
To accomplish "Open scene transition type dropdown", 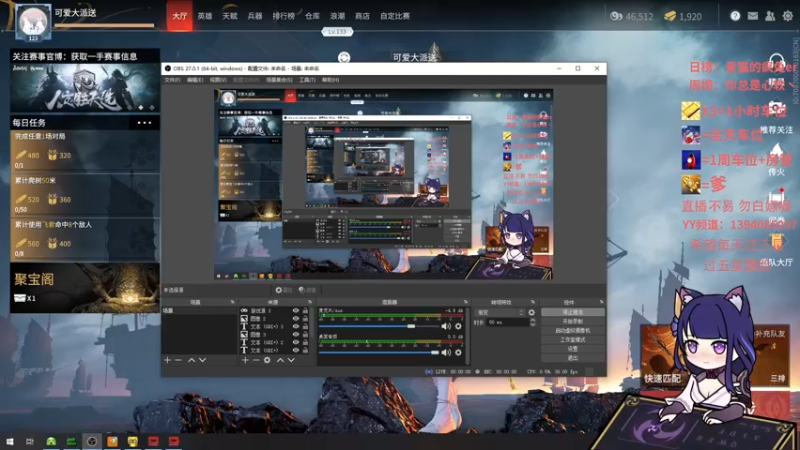I will pos(499,312).
